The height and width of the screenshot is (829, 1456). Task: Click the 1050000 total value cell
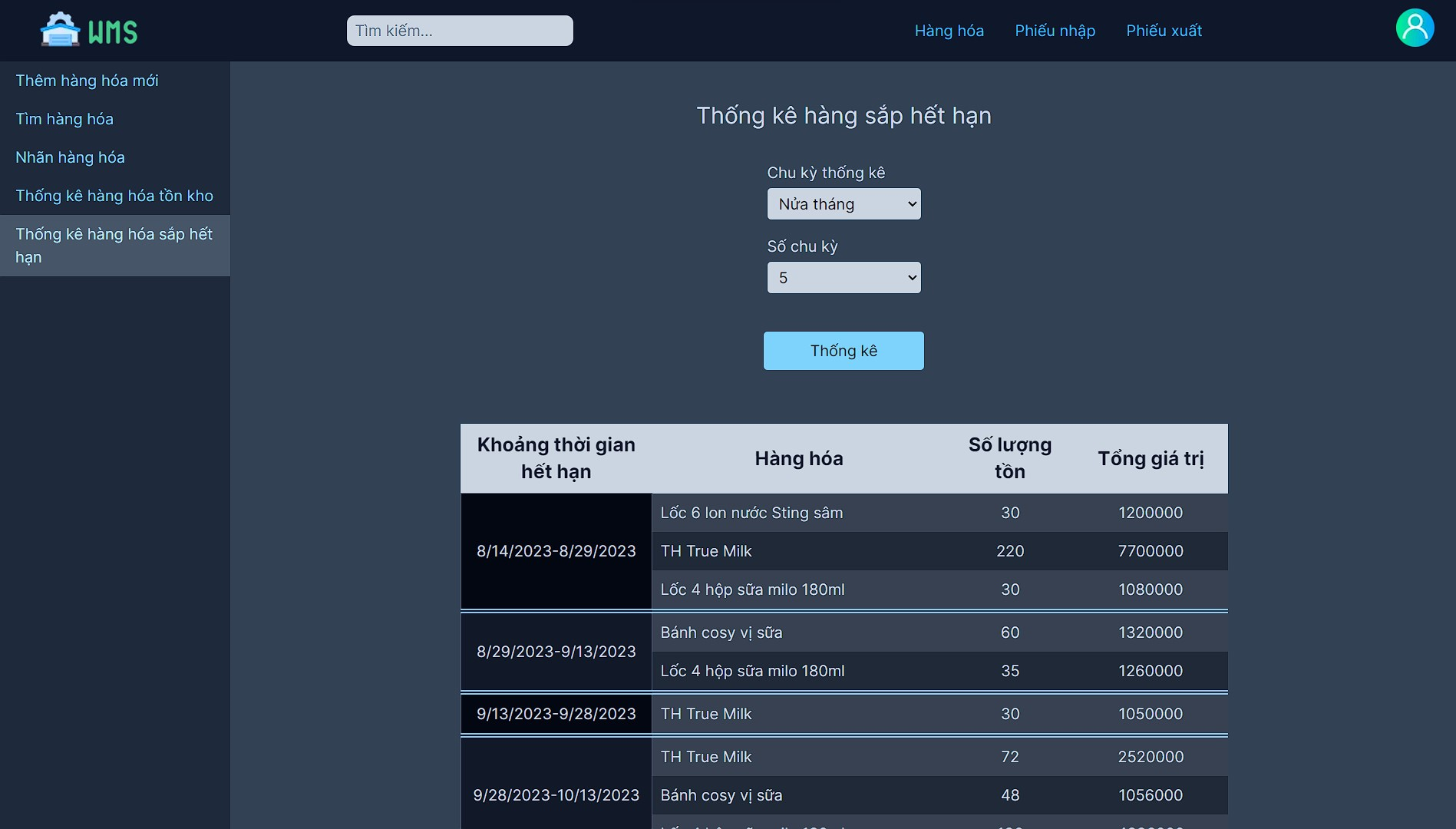(1151, 714)
